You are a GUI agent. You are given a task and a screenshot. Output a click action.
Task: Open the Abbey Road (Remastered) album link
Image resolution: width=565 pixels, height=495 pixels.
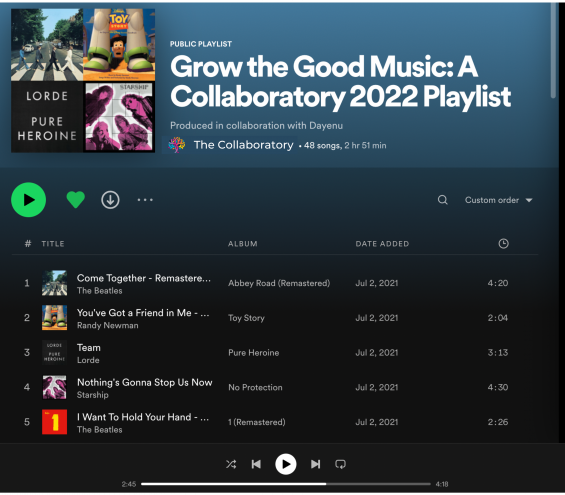pos(279,283)
